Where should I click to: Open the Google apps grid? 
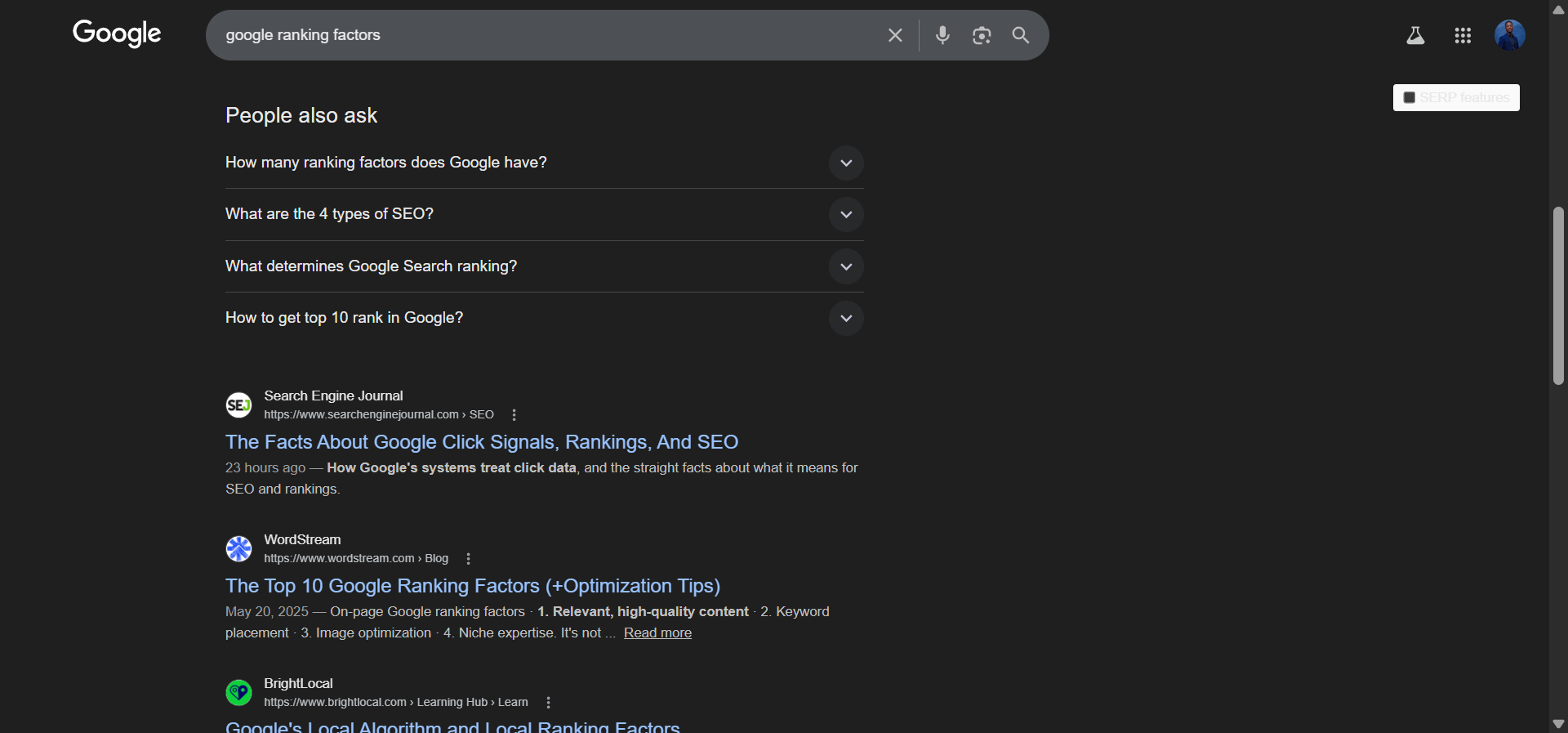tap(1463, 35)
